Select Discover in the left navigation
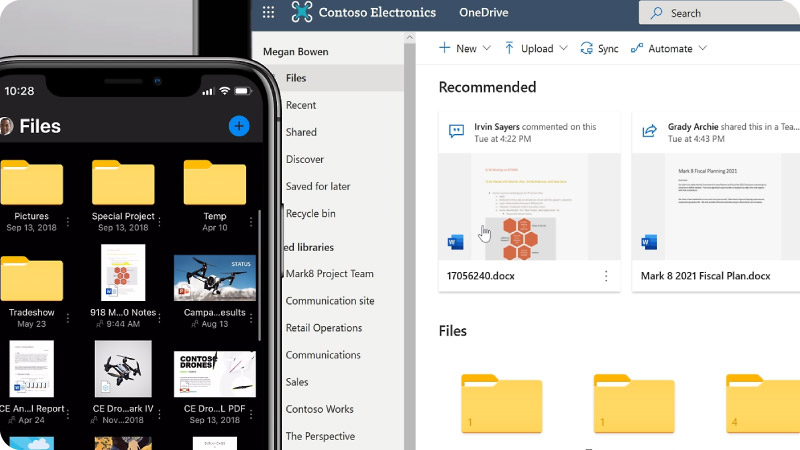 pyautogui.click(x=305, y=159)
